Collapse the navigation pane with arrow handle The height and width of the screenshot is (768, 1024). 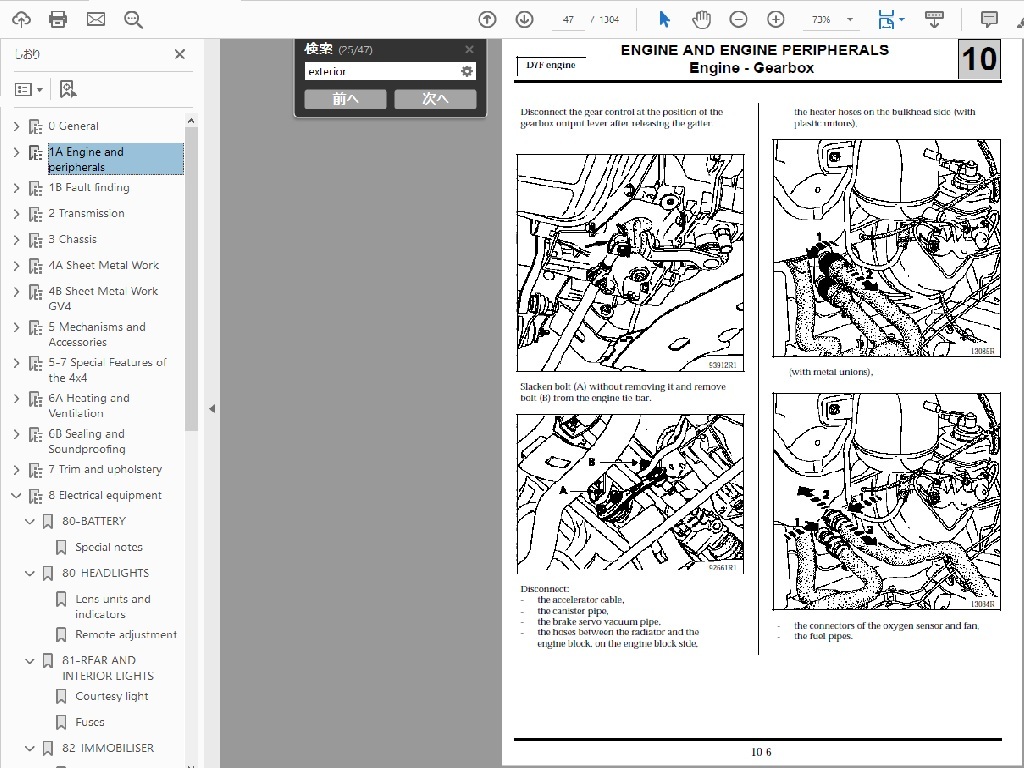(x=212, y=409)
